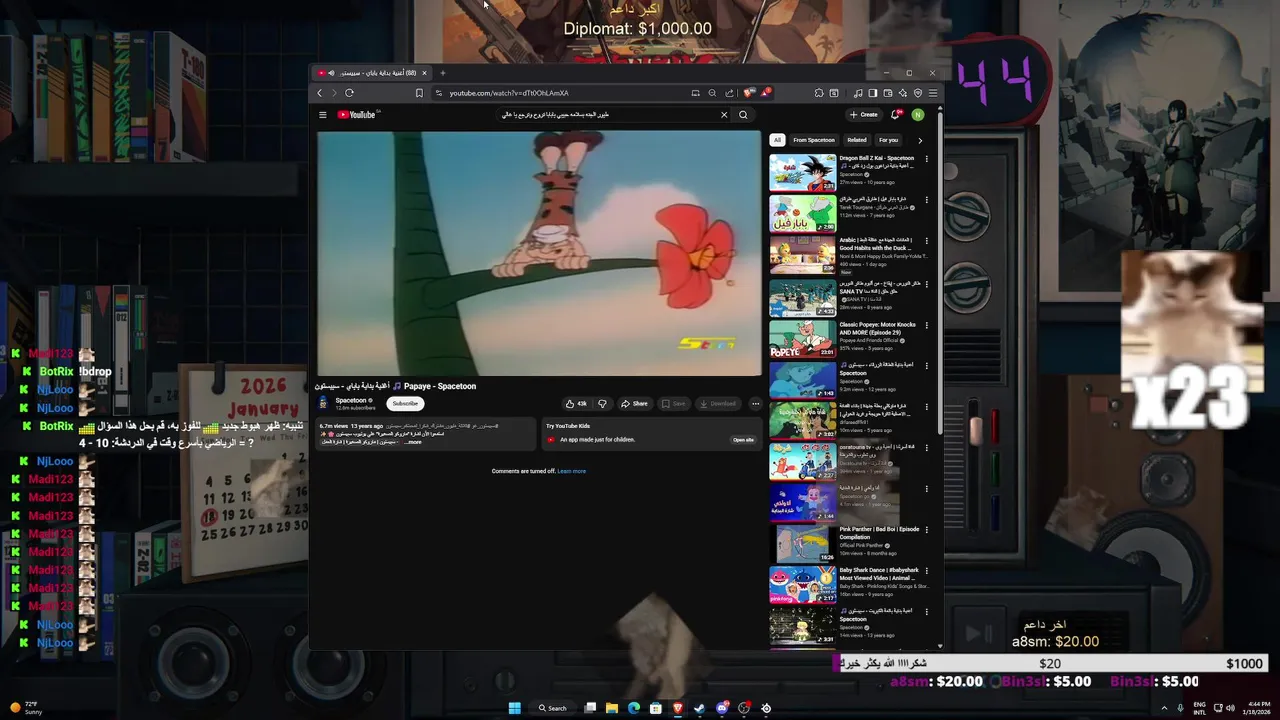Open Steam from taskbar
Image resolution: width=1280 pixels, height=720 pixels.
pos(699,708)
